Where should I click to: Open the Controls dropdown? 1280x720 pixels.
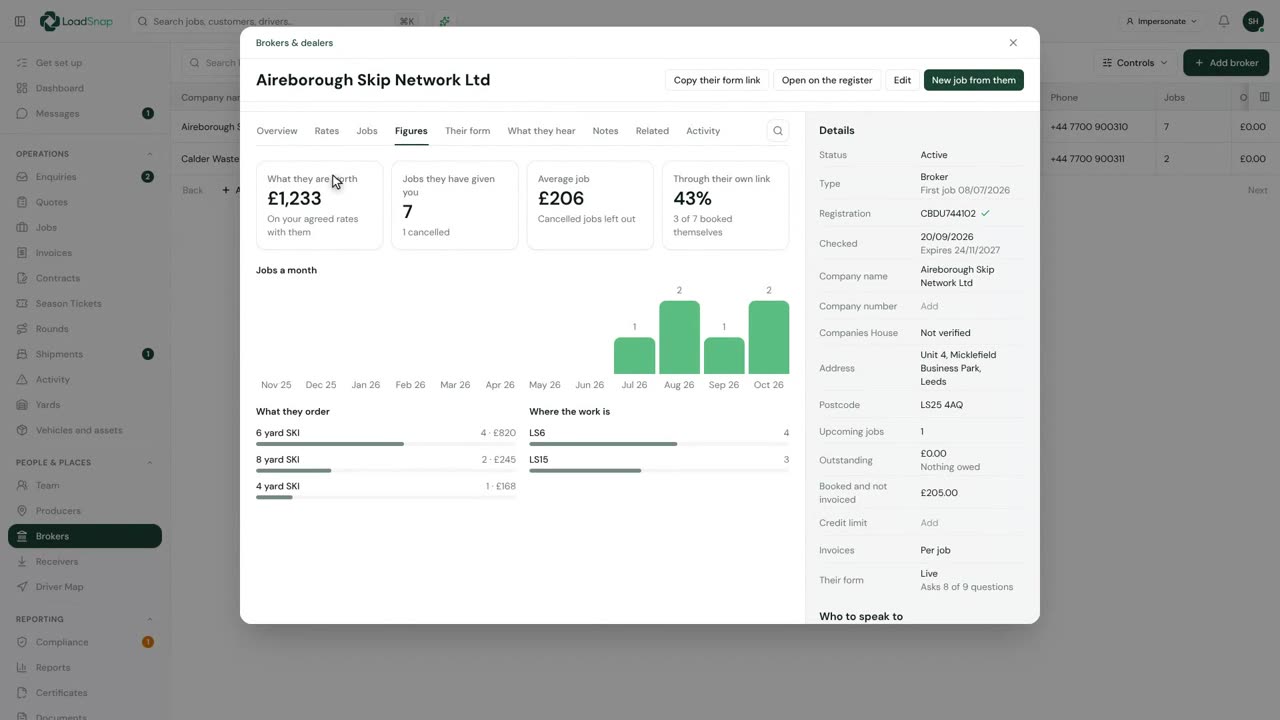click(1135, 63)
